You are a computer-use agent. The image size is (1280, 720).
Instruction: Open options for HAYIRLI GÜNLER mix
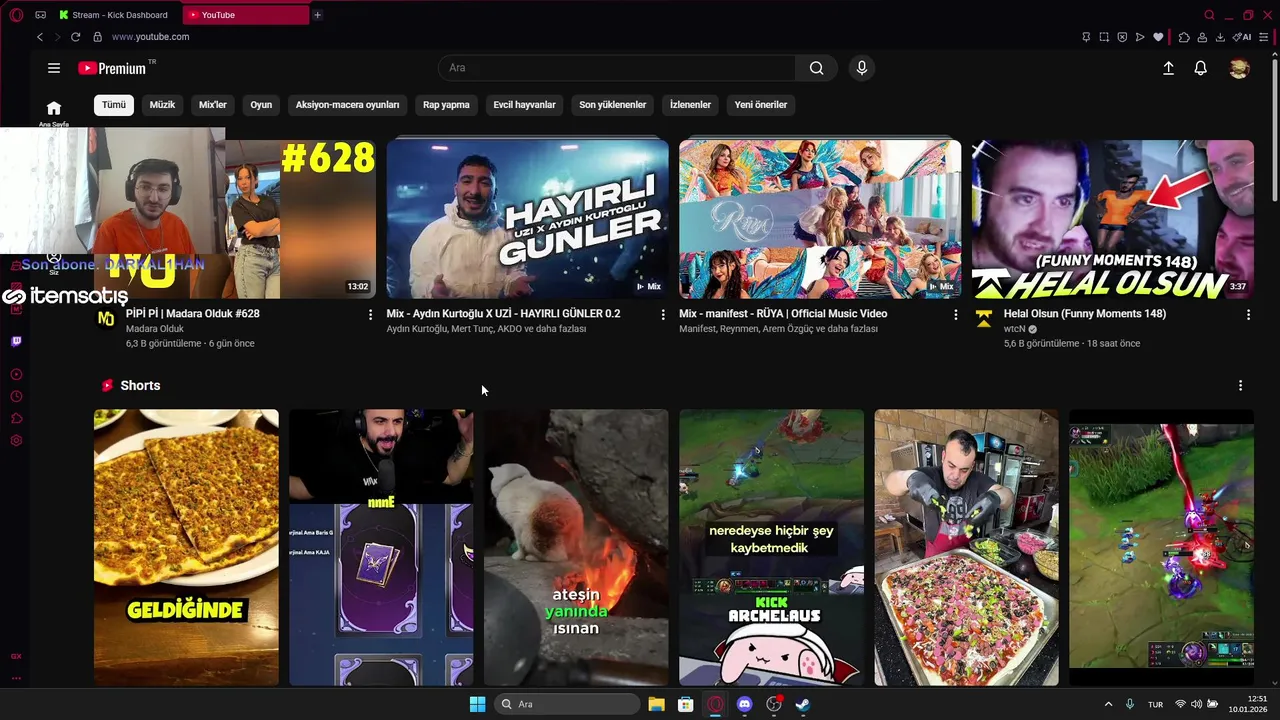point(663,314)
